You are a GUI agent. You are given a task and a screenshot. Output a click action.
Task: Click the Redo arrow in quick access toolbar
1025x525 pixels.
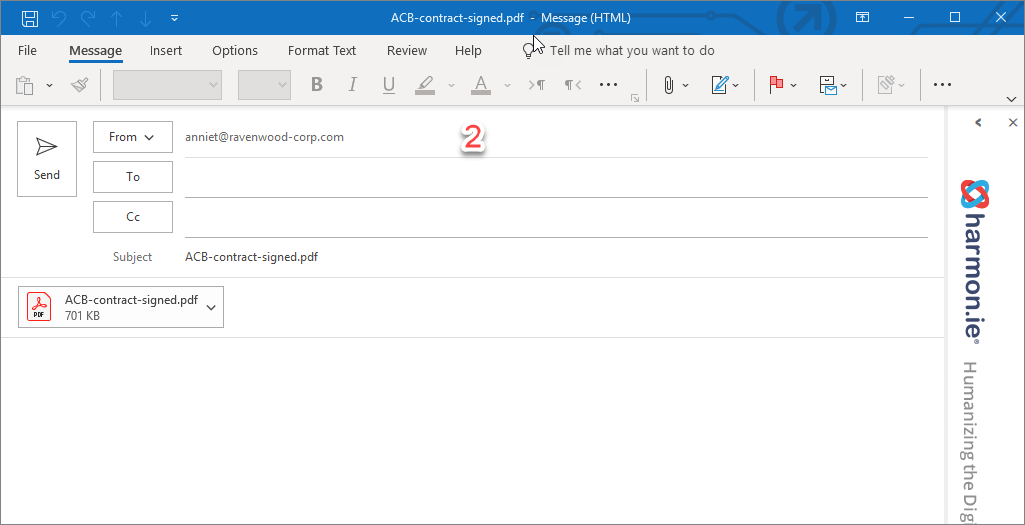(x=88, y=18)
